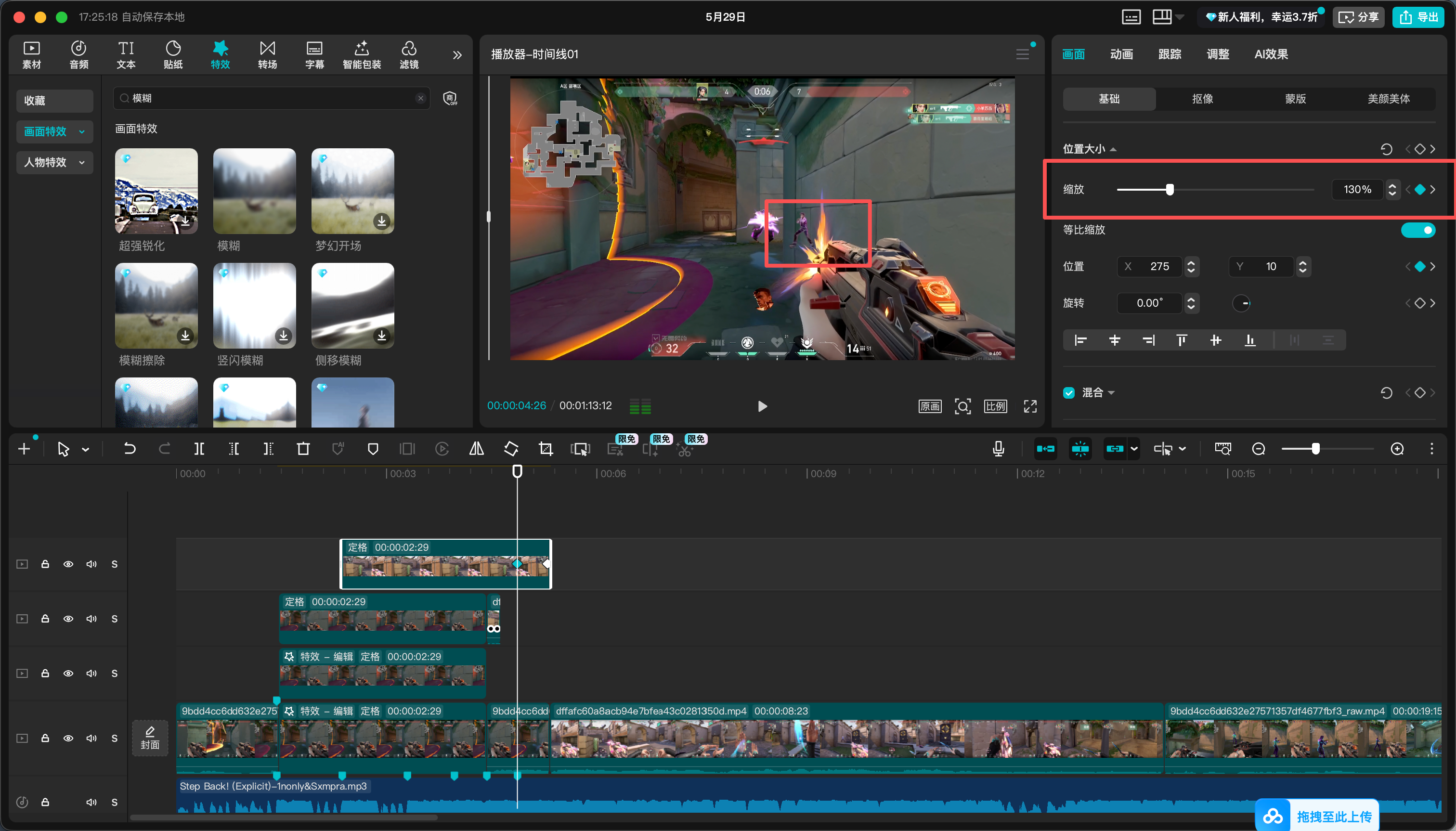
Task: Toggle the timeline auto-snap button
Action: [1080, 449]
